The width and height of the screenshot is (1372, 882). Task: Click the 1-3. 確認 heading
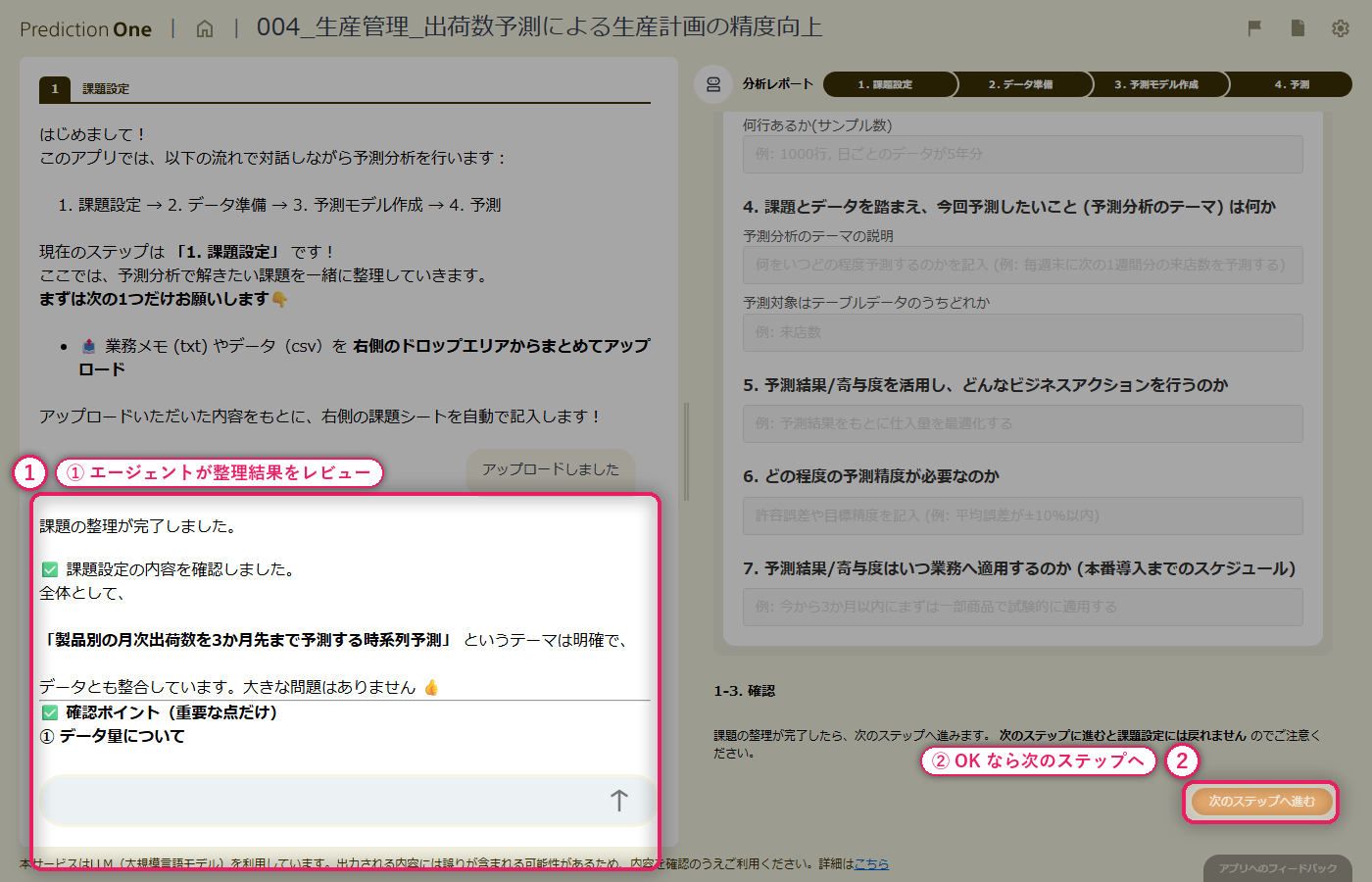click(x=744, y=691)
